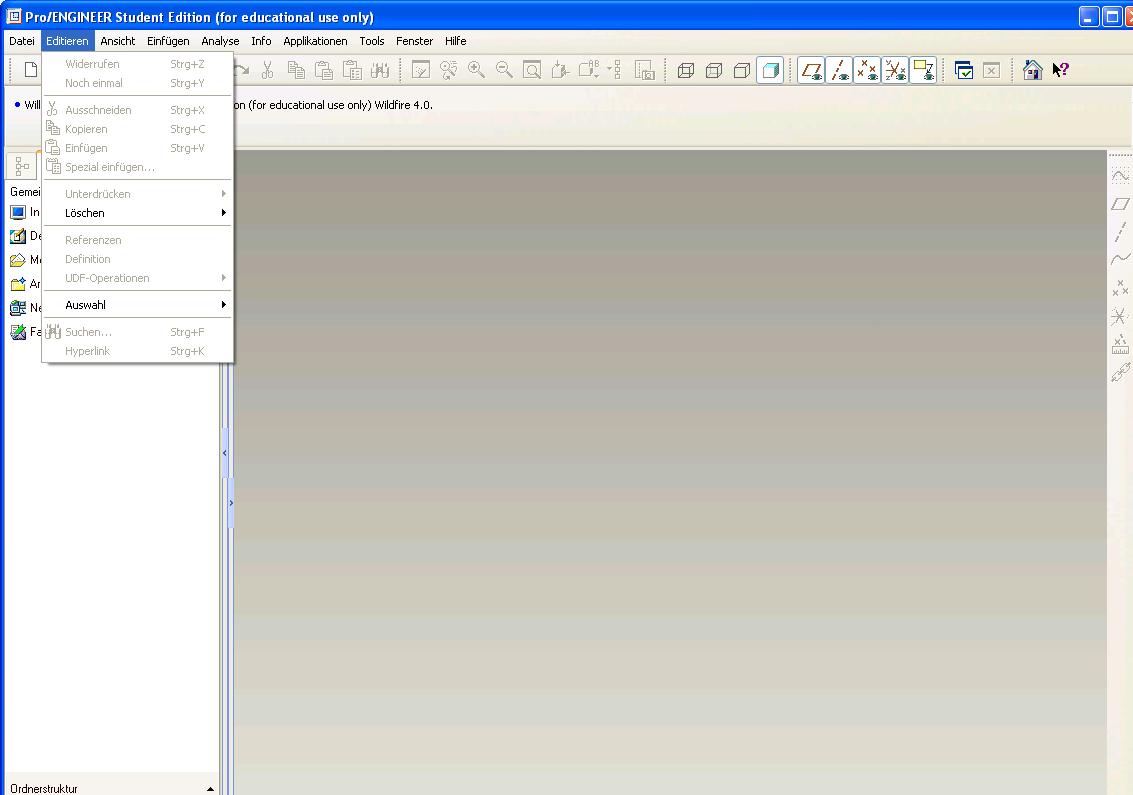
Task: Expand the Auswahl submenu
Action: tap(137, 305)
